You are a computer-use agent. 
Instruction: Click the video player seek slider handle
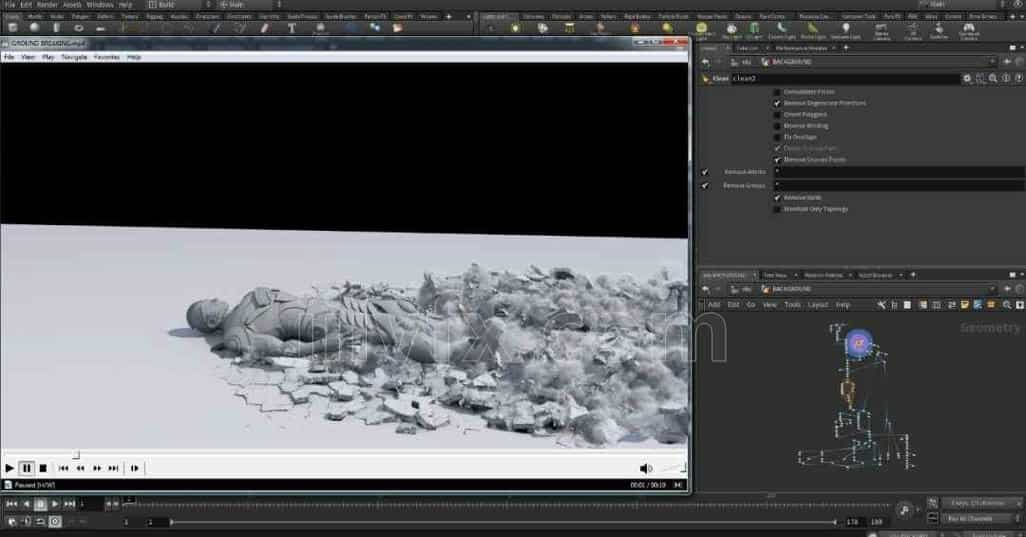click(76, 454)
